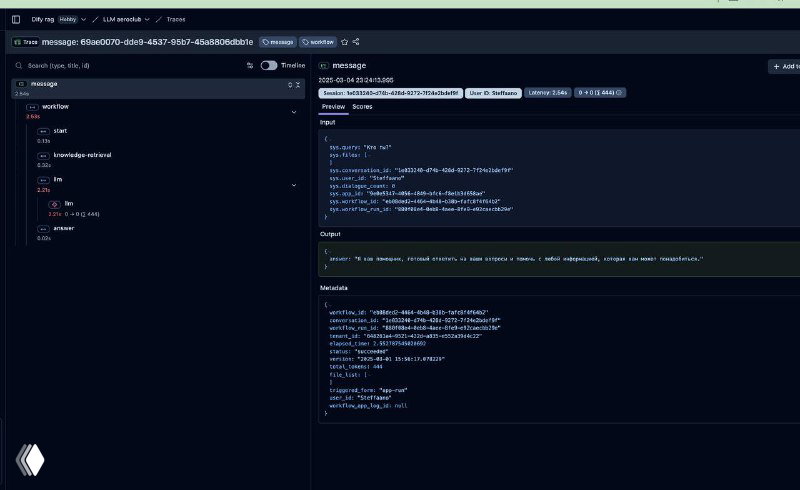Click the span icon next to knowledge-retrieval
Image resolution: width=800 pixels, height=490 pixels.
(43, 156)
